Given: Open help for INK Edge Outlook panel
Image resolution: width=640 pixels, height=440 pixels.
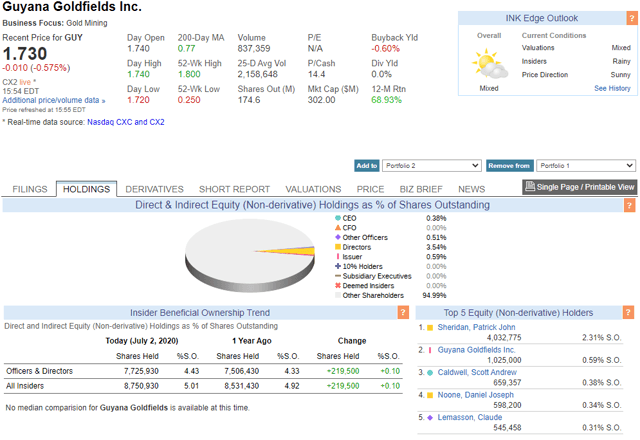Looking at the screenshot, I should pyautogui.click(x=632, y=18).
